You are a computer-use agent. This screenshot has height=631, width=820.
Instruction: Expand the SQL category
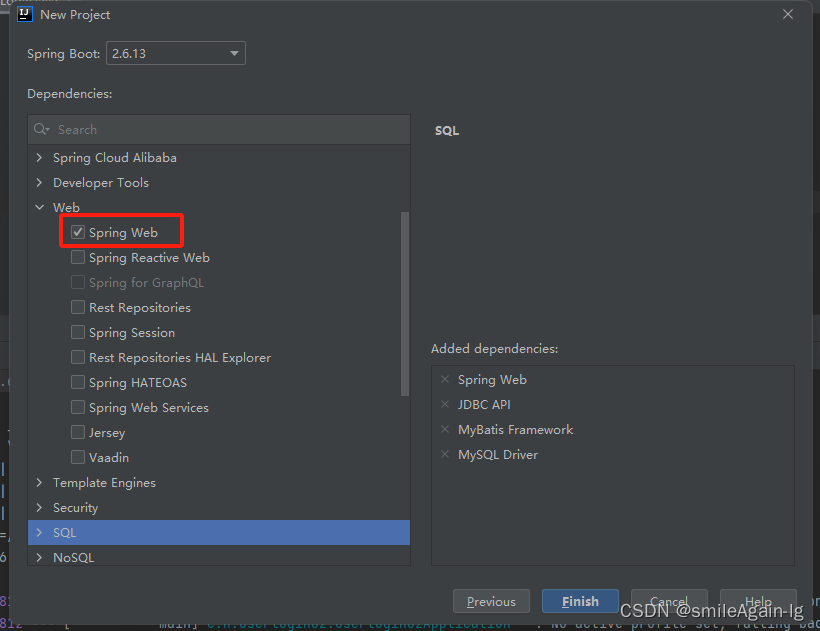(39, 533)
